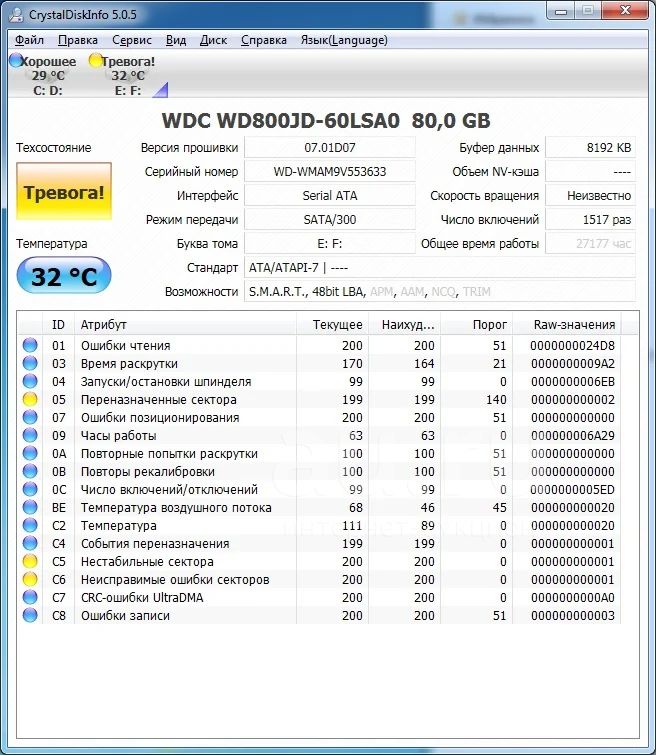Select the Часы работы row
656x755 pixels.
tap(319, 435)
